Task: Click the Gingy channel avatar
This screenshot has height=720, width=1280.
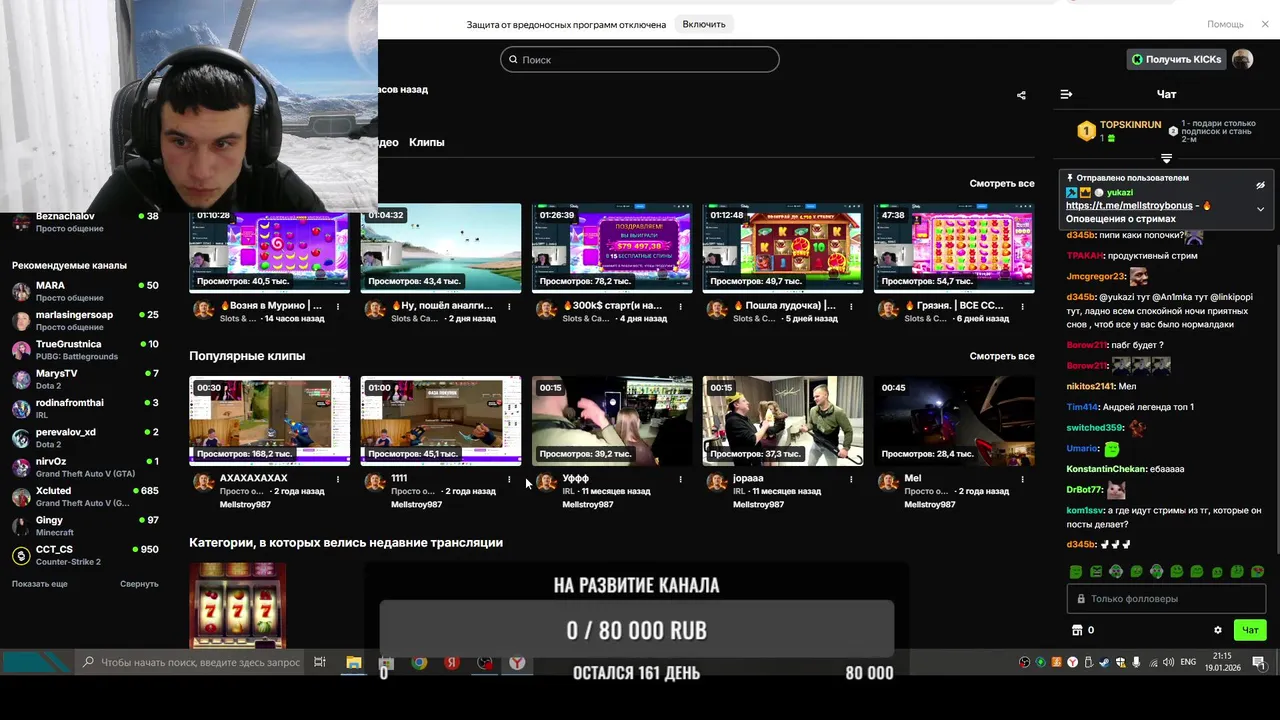Action: coord(21,526)
